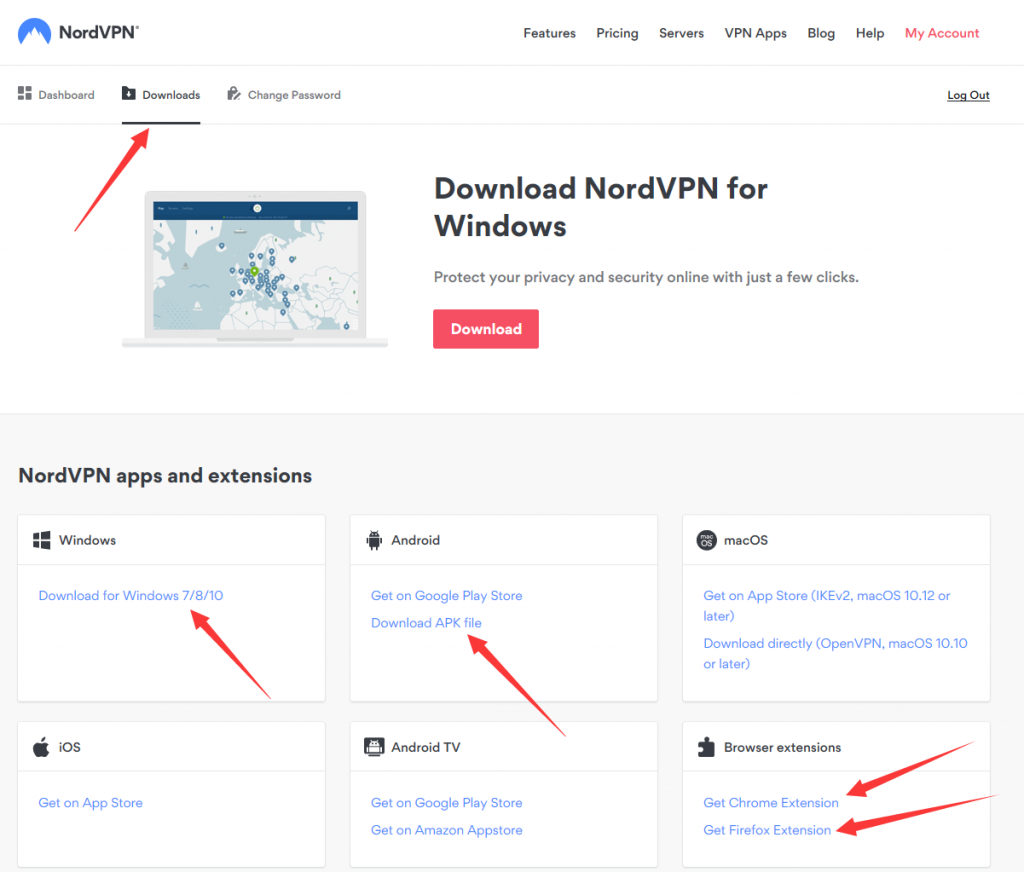Open My Account in navigation

coord(942,33)
